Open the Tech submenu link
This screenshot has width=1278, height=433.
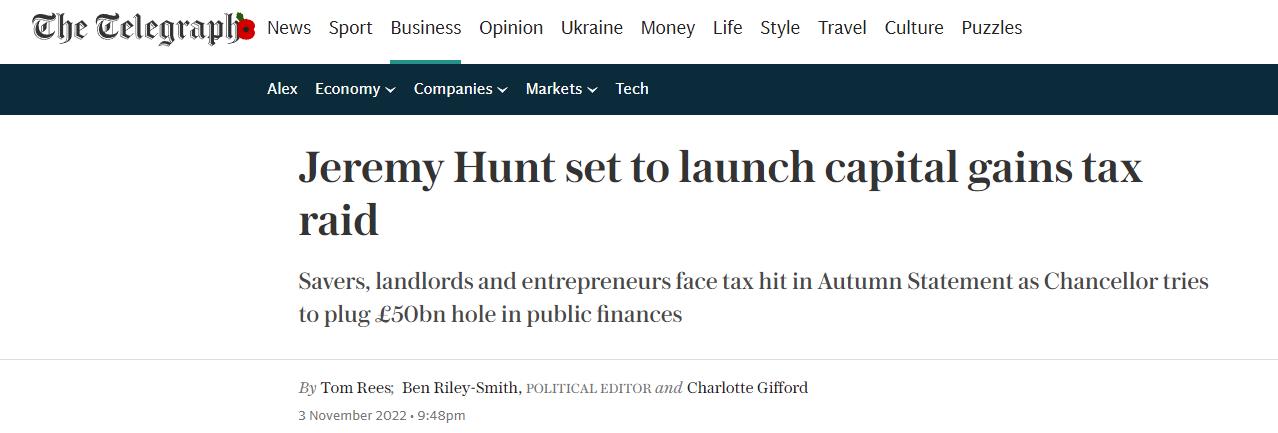point(632,88)
